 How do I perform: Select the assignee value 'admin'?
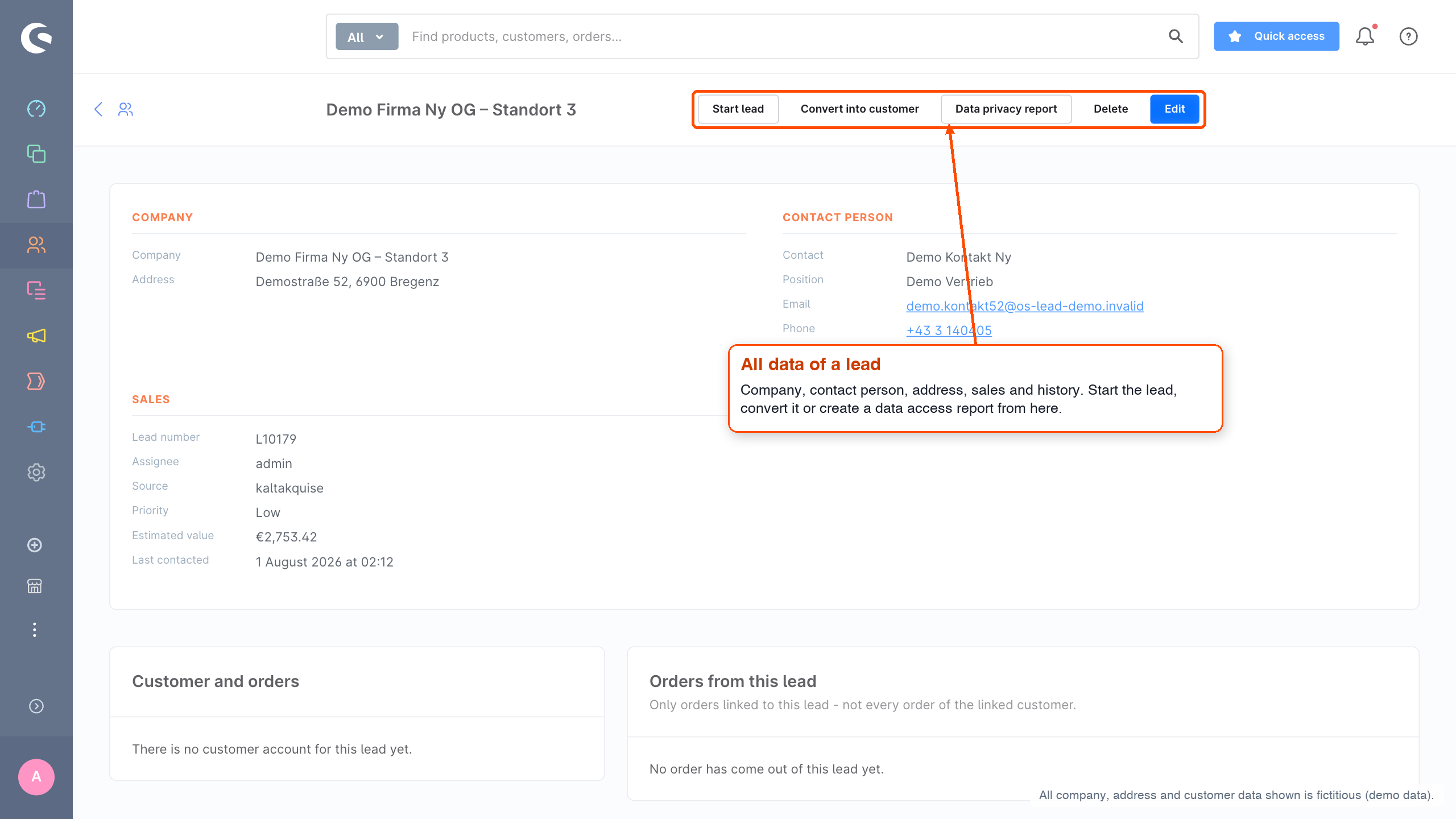tap(274, 464)
